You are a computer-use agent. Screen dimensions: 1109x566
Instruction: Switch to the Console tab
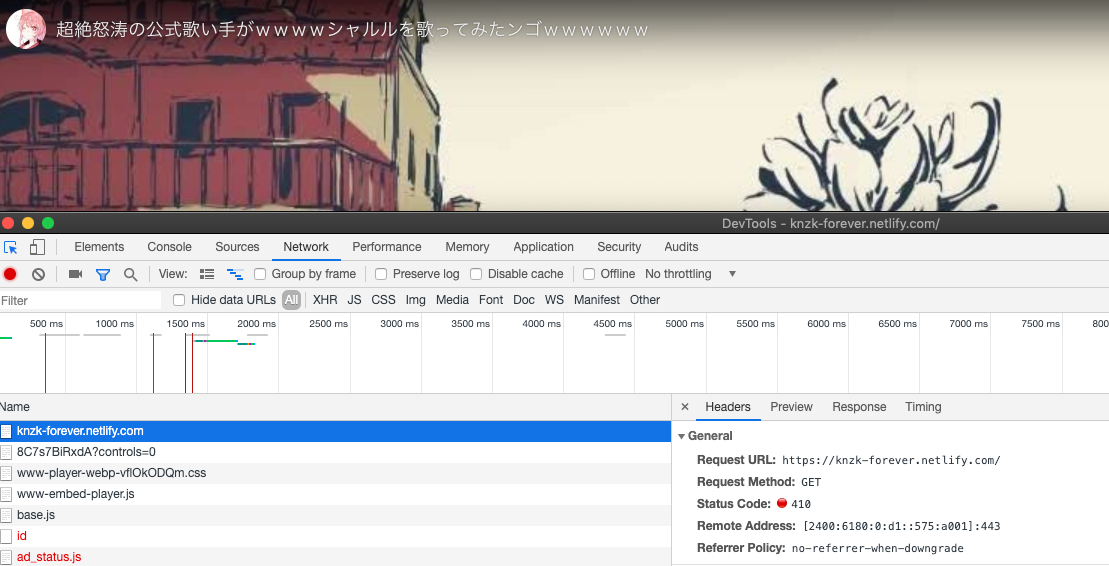pyautogui.click(x=169, y=247)
